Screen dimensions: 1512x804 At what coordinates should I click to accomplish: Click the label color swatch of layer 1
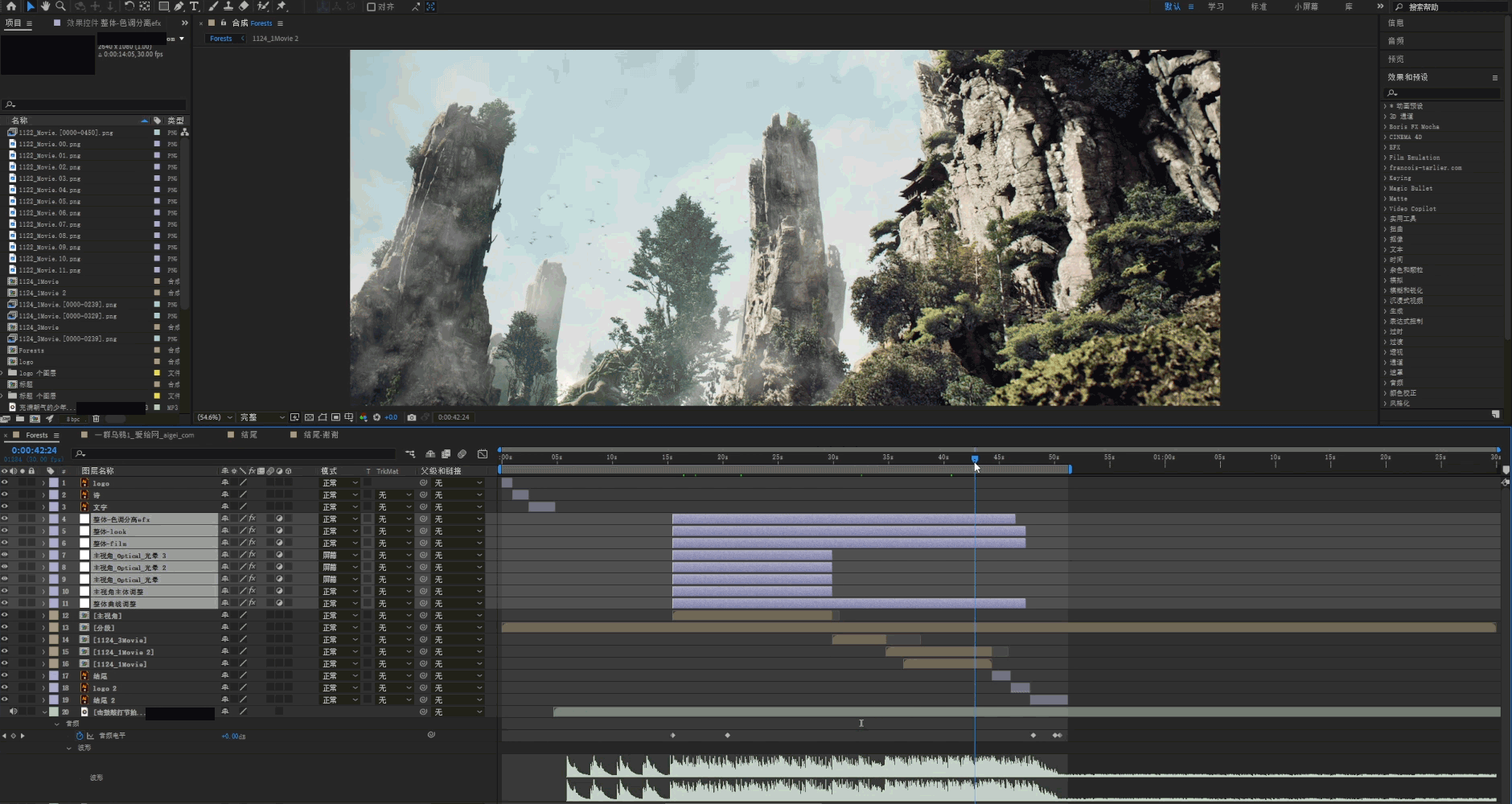point(54,483)
